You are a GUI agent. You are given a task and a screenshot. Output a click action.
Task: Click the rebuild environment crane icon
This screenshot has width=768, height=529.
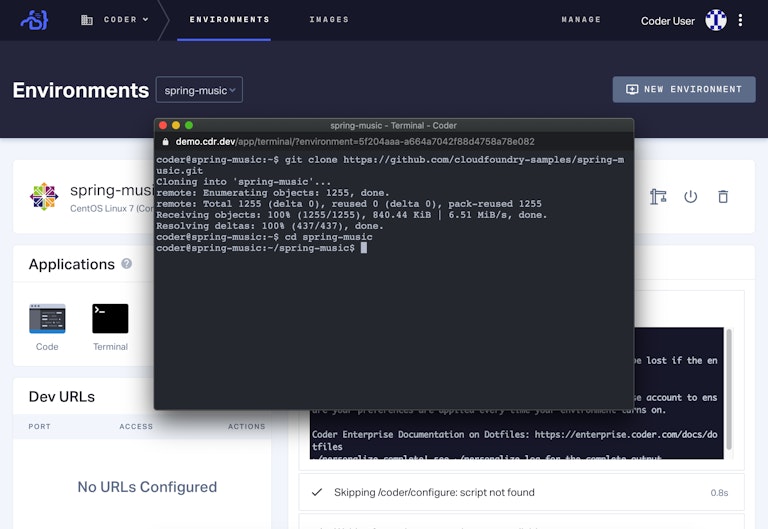pos(658,196)
